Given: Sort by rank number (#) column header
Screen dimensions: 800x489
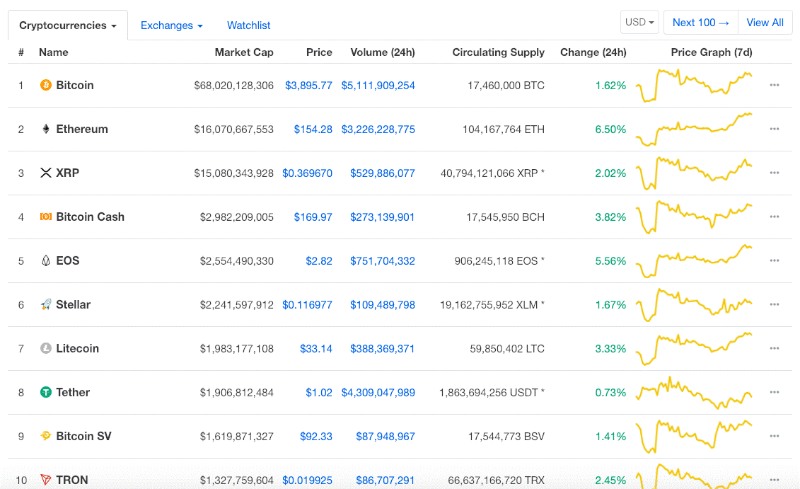Looking at the screenshot, I should pyautogui.click(x=21, y=52).
